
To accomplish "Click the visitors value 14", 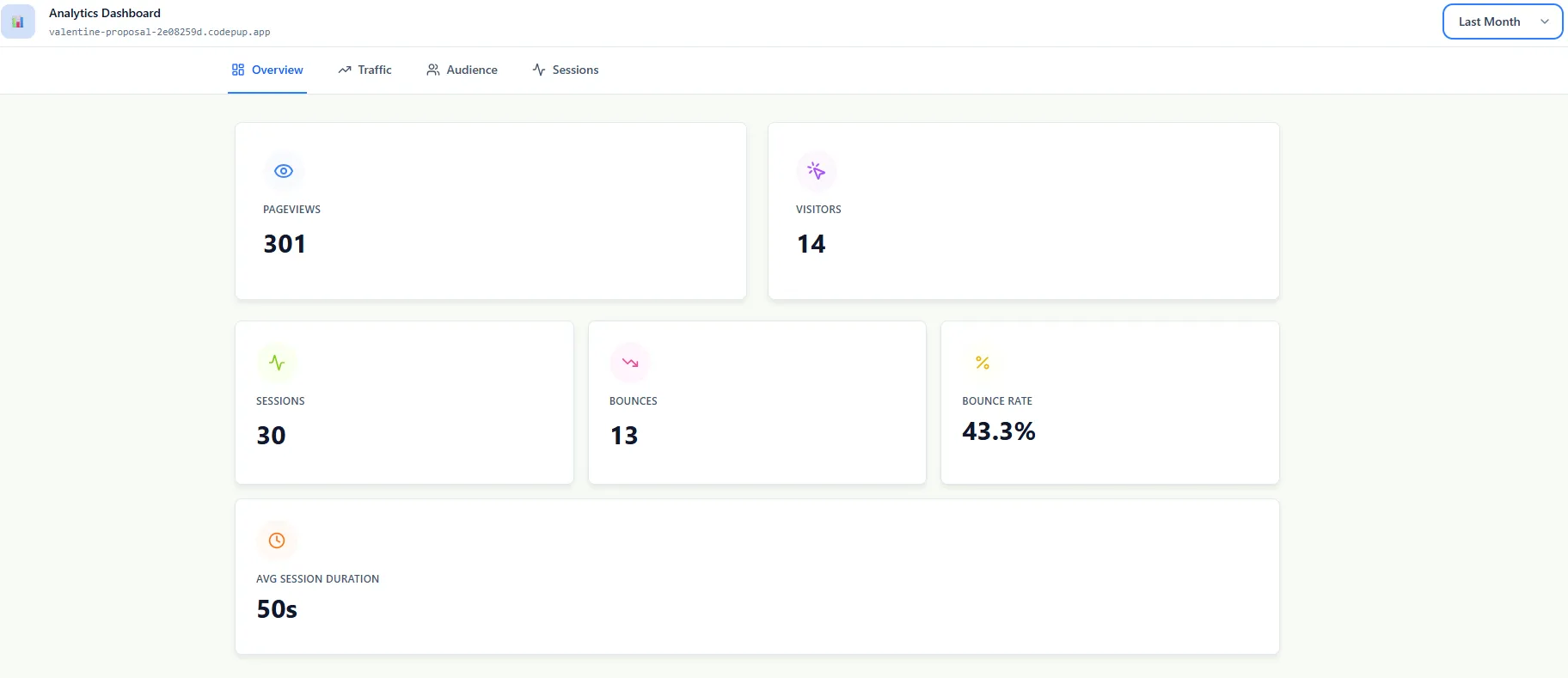I will point(812,244).
